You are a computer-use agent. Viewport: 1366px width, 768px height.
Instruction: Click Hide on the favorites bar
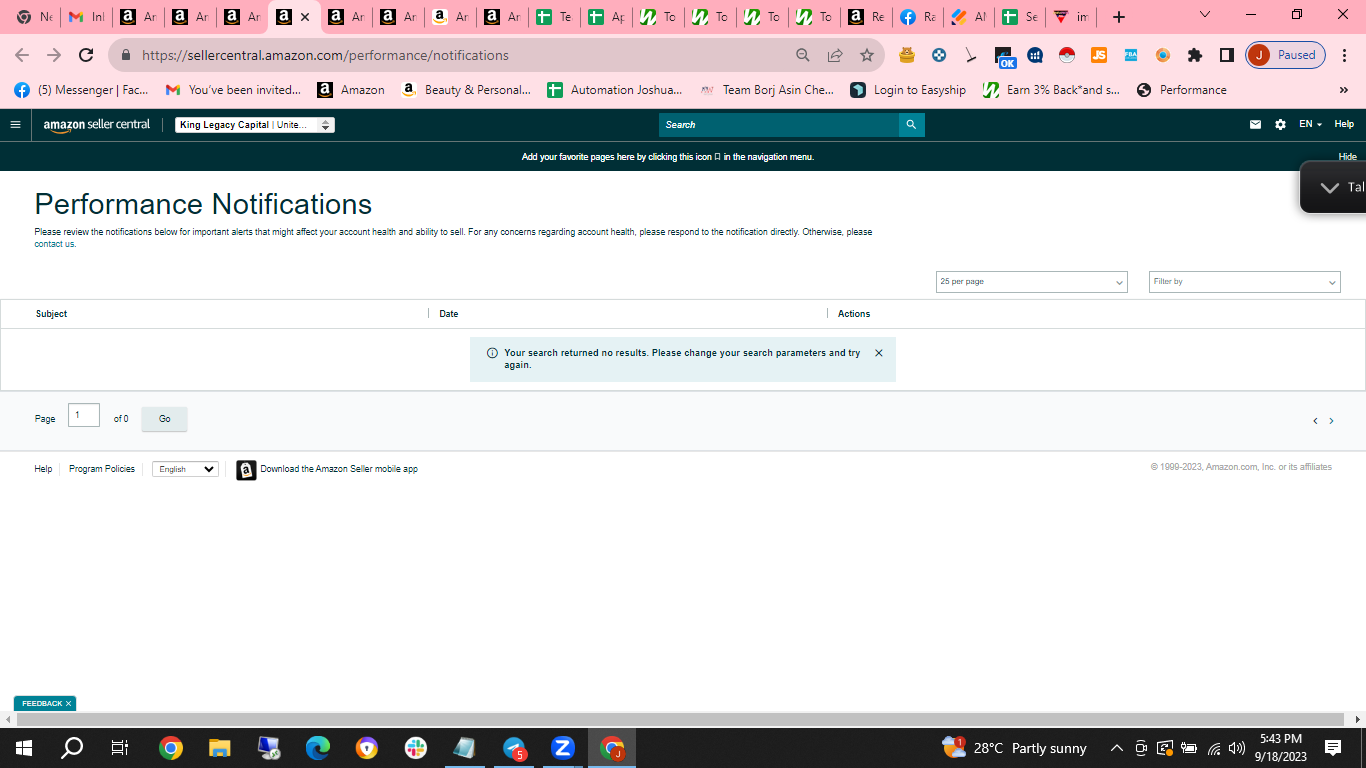pyautogui.click(x=1347, y=157)
